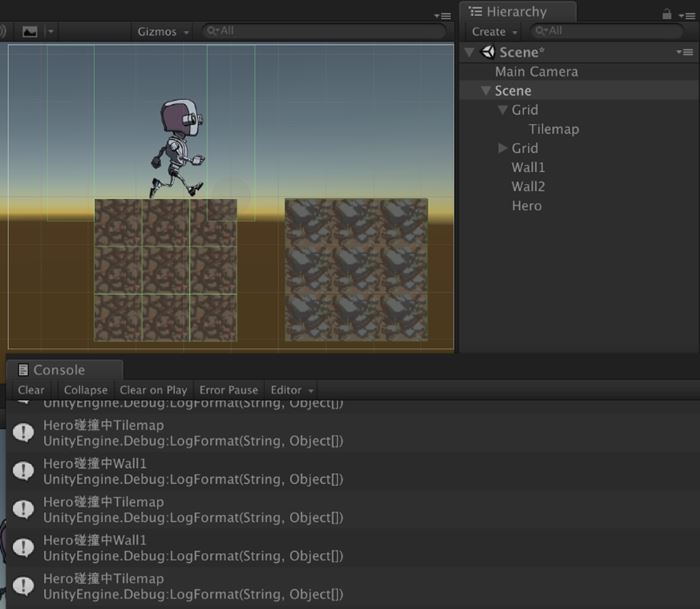This screenshot has height=609, width=700.
Task: Click the bottom log entry info icon
Action: click(x=24, y=586)
